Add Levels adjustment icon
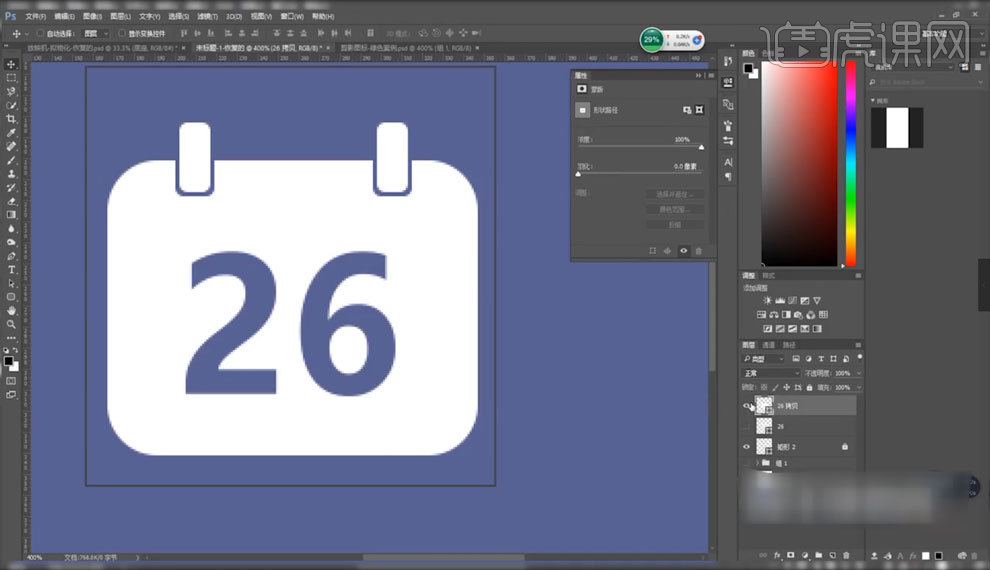This screenshot has width=990, height=570. point(780,300)
